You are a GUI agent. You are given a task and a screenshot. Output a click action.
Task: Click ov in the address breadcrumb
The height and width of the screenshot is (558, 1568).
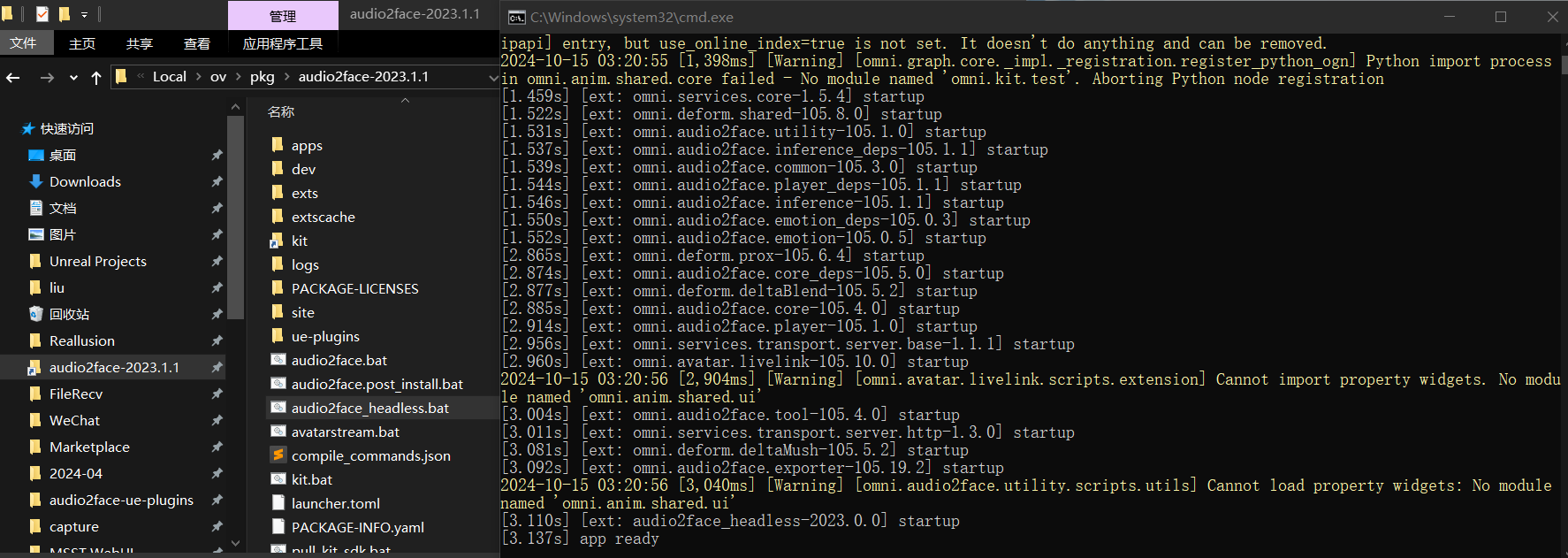tap(218, 77)
